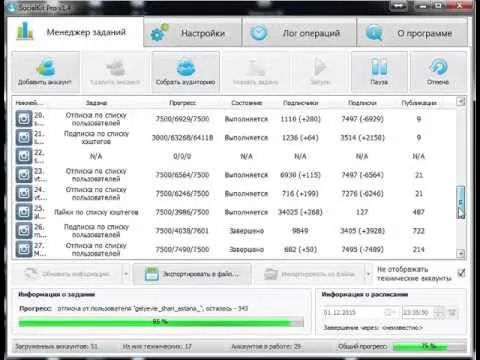Click the schedule time spinner arrows
This screenshot has width=480, height=360.
point(439,313)
